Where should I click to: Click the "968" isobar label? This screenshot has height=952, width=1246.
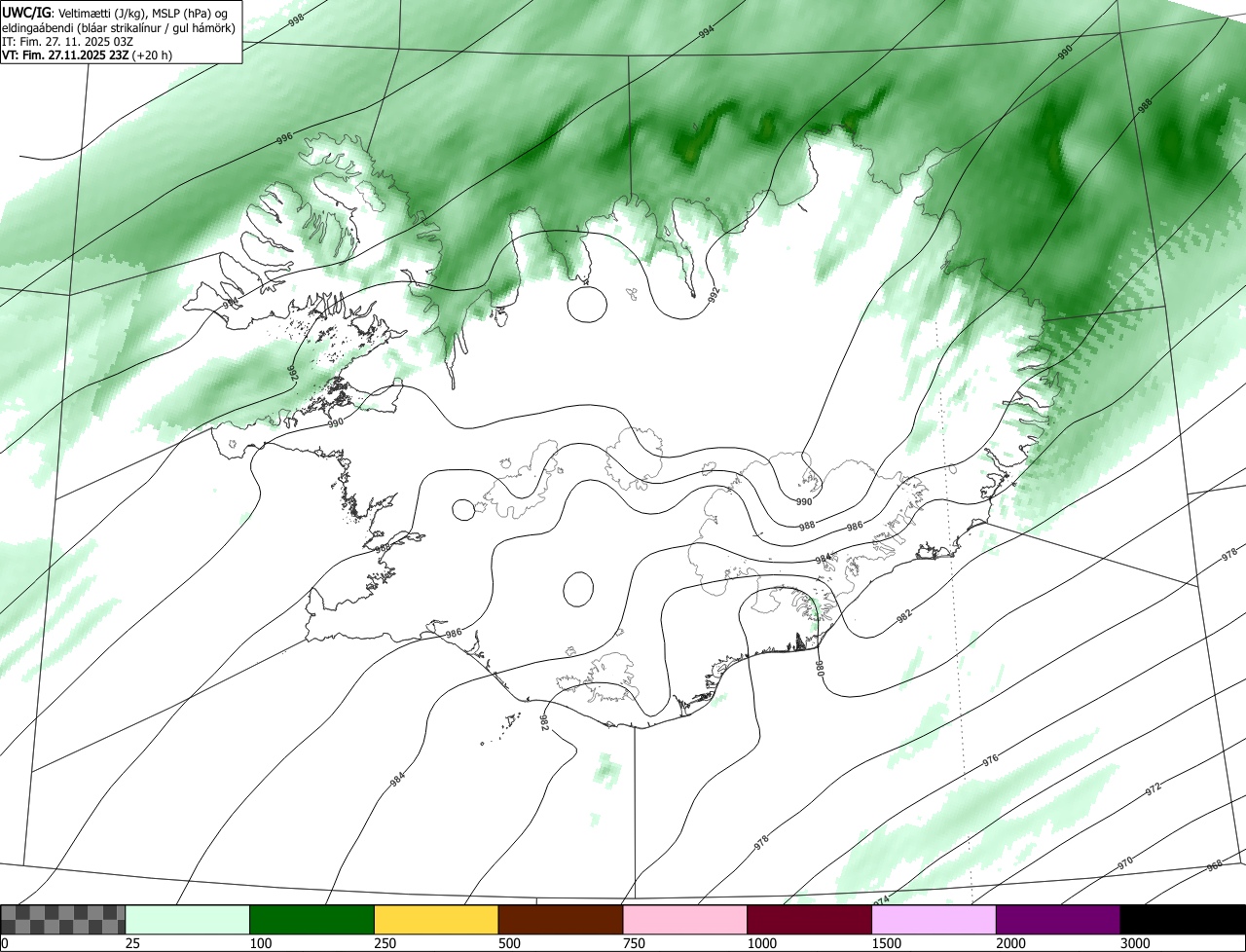pyautogui.click(x=1215, y=866)
